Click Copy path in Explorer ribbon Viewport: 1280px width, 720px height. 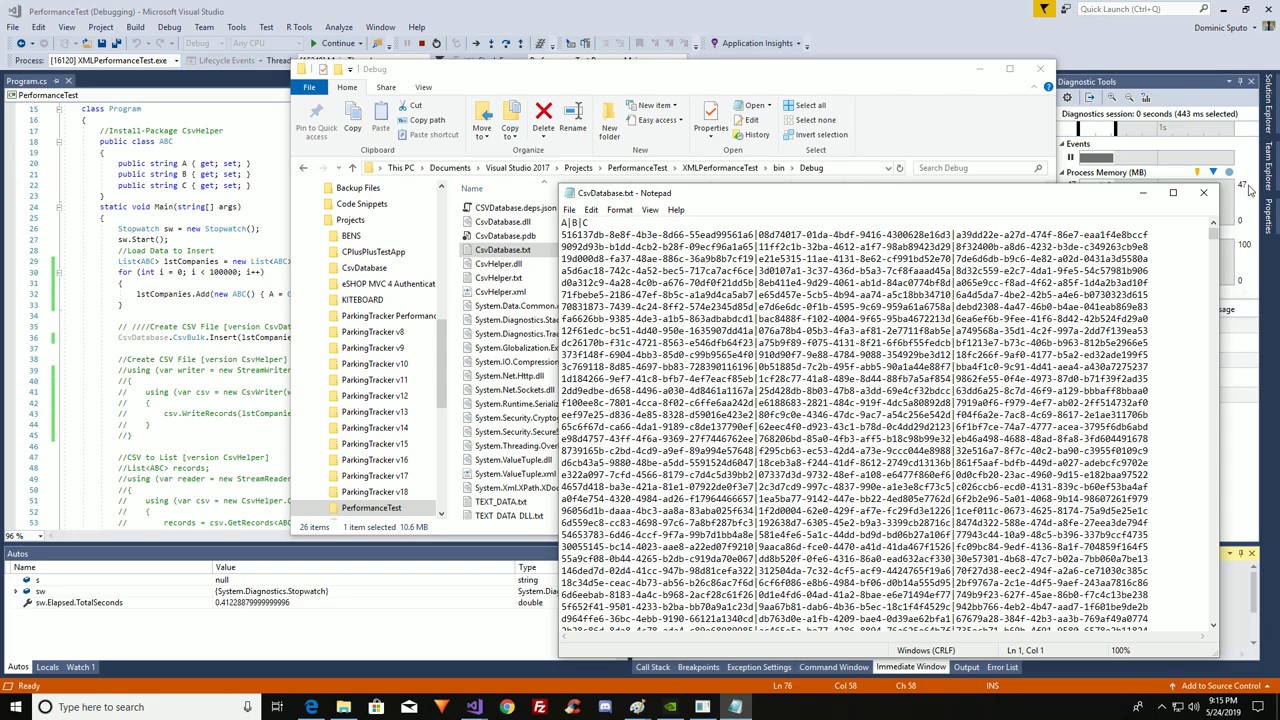click(420, 120)
